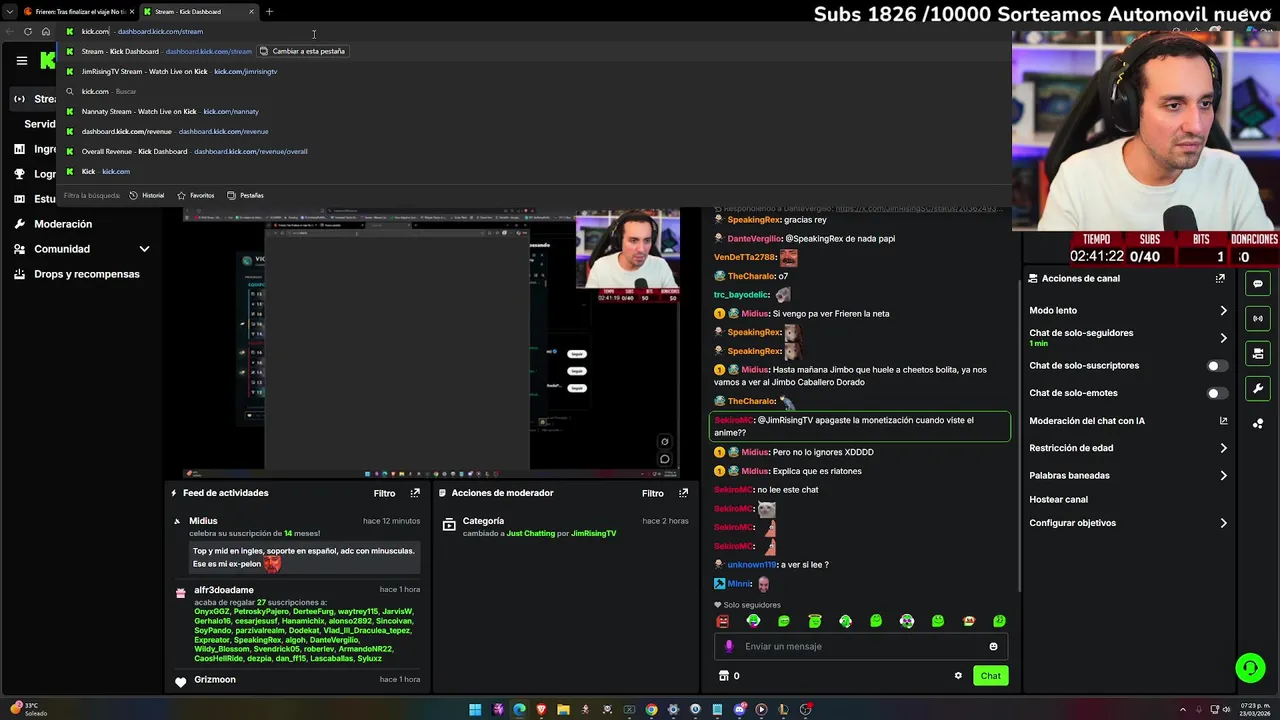Click the purple microphone icon in message box

[x=728, y=647]
